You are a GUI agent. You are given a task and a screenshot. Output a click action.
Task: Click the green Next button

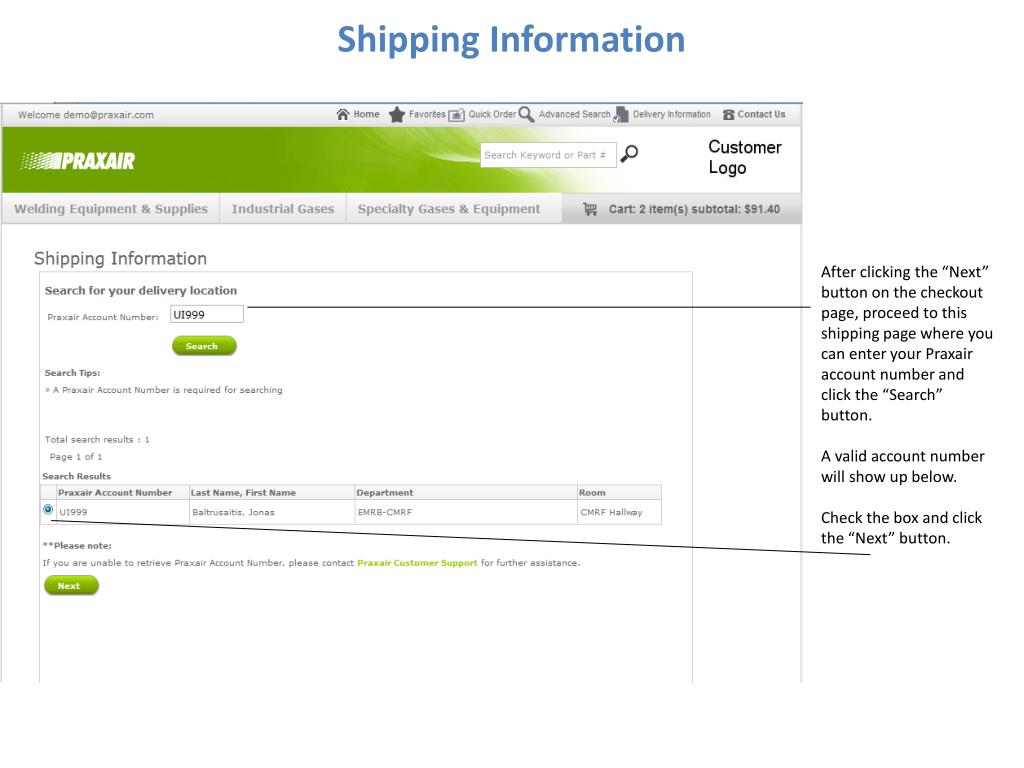tap(71, 586)
